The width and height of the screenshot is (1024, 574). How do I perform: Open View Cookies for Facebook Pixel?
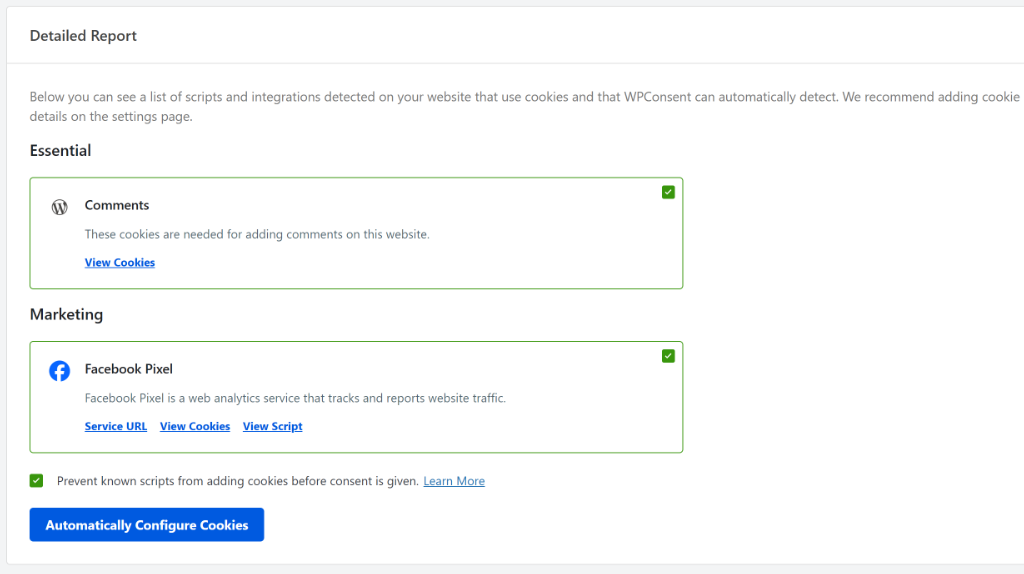coord(195,427)
